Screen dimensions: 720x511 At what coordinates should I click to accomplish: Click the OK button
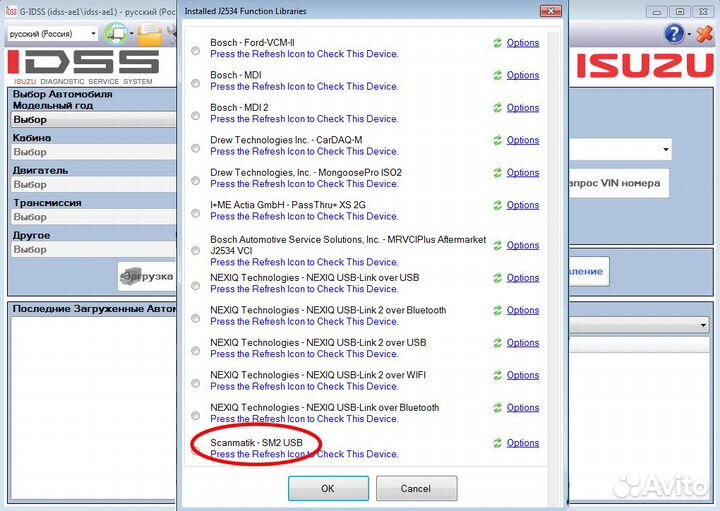pyautogui.click(x=328, y=488)
